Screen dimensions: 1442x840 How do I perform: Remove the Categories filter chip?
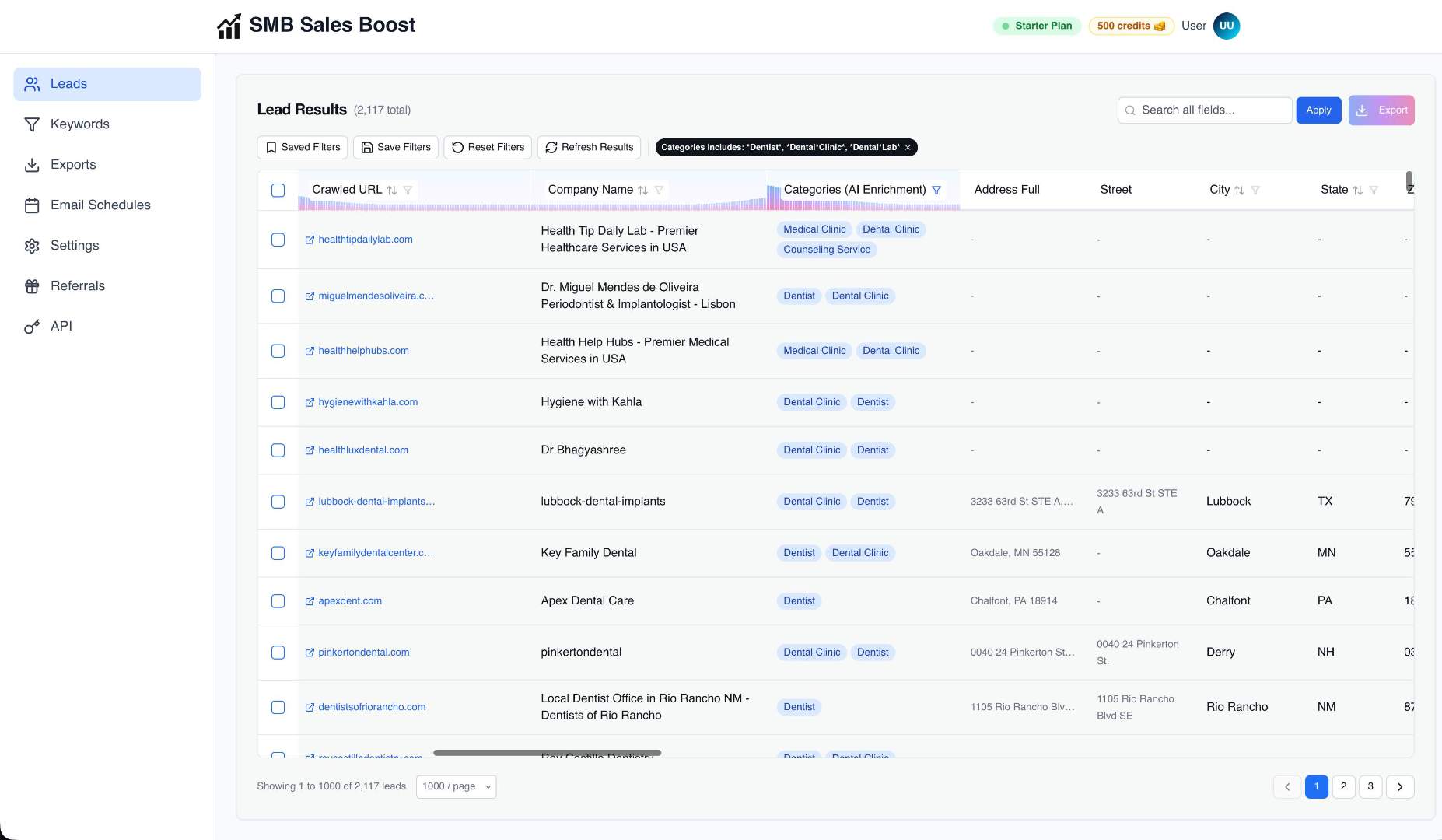(907, 147)
